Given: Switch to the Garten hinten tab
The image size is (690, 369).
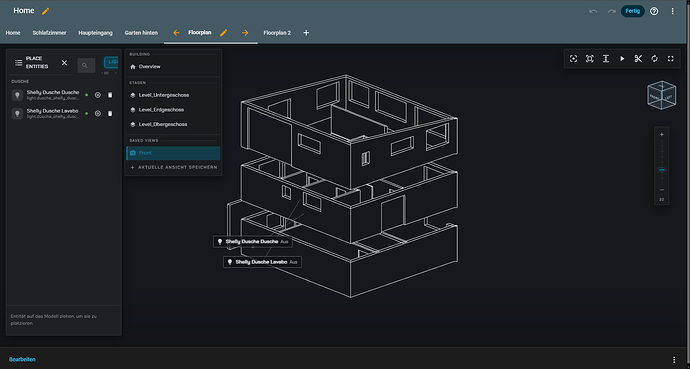Looking at the screenshot, I should click(x=141, y=33).
